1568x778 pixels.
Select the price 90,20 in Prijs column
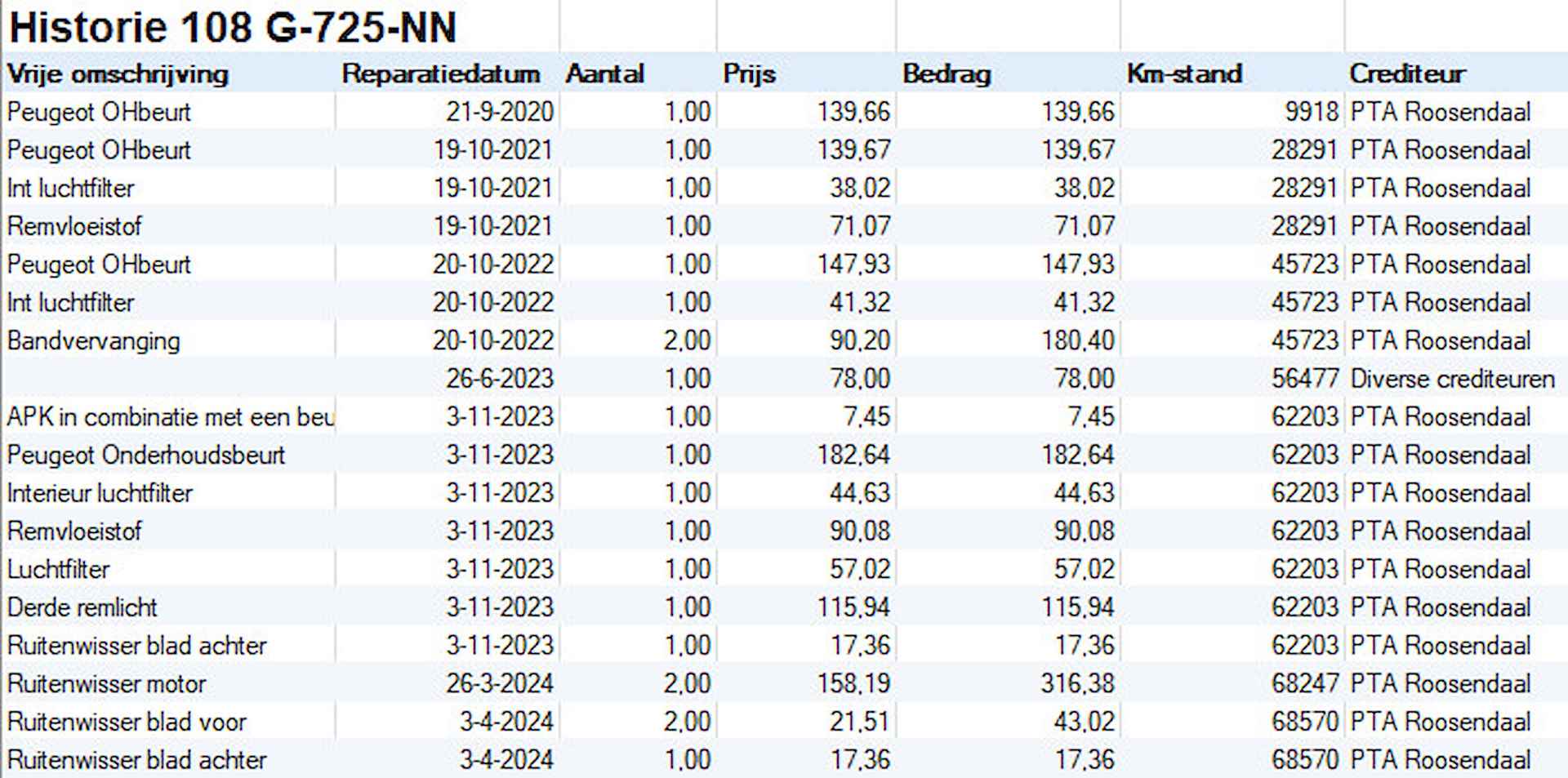tap(860, 340)
